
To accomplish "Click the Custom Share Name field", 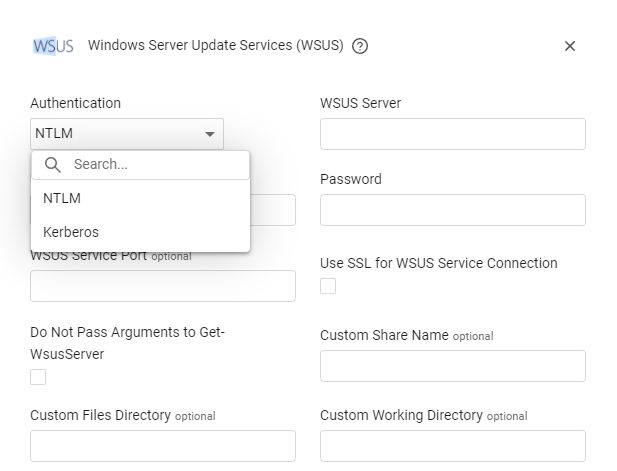I will pyautogui.click(x=453, y=366).
